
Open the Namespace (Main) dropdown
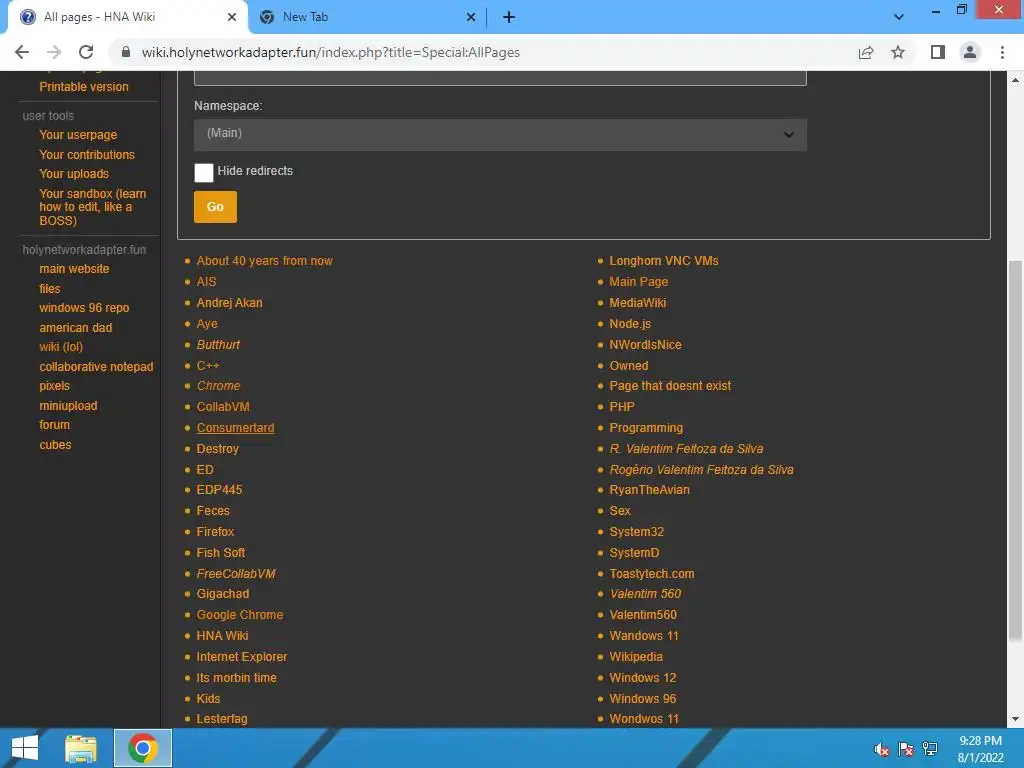(x=500, y=135)
